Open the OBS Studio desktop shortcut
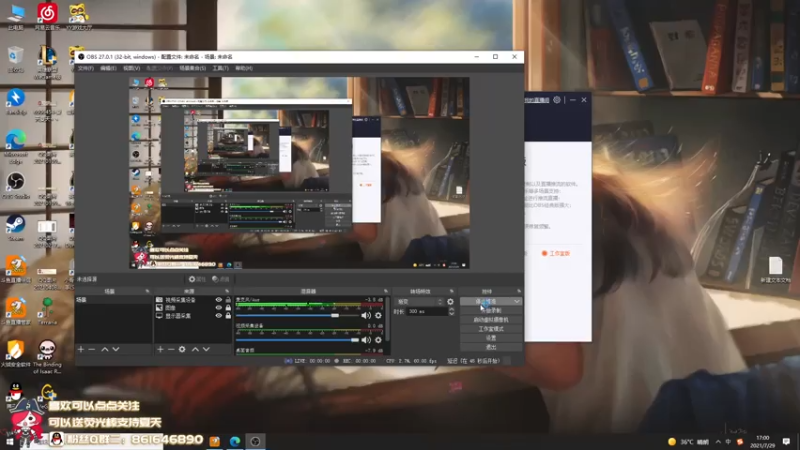 pyautogui.click(x=16, y=186)
